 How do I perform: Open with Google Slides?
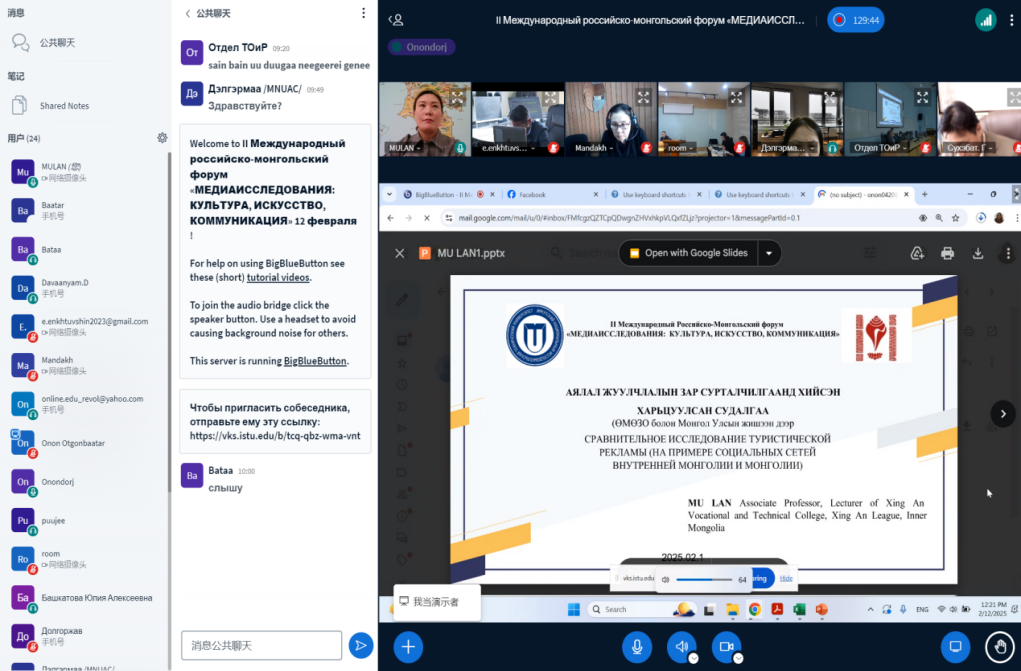point(689,253)
